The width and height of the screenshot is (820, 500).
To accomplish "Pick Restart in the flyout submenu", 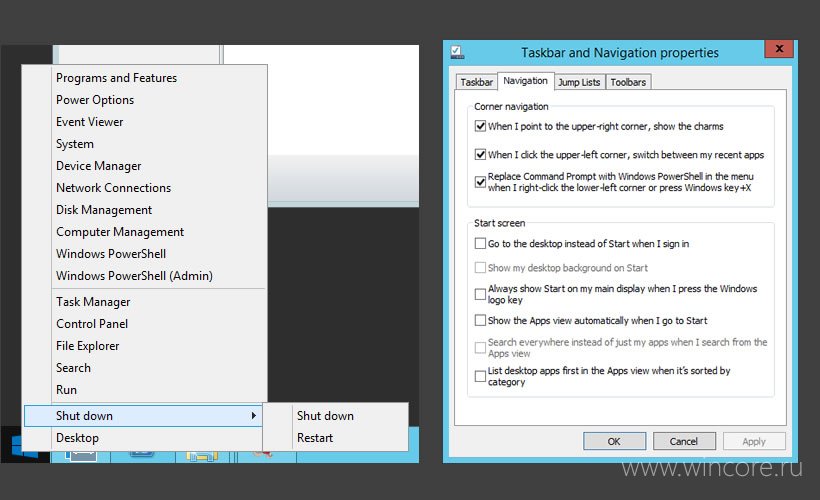I will click(x=336, y=438).
